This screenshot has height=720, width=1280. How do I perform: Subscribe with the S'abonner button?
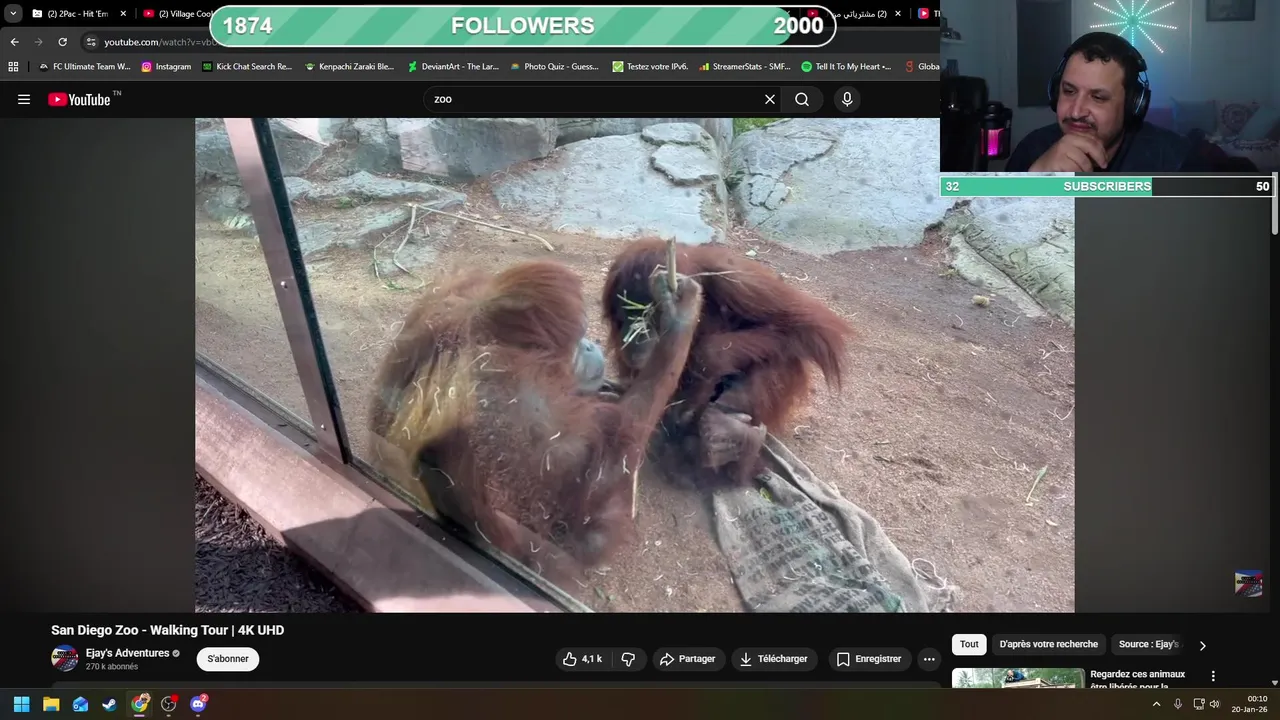[228, 659]
